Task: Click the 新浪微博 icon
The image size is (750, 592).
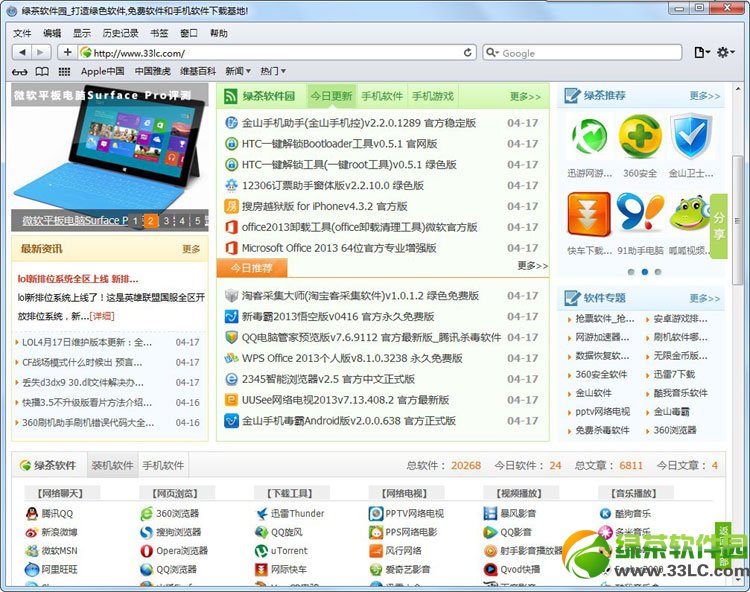Action: point(32,532)
